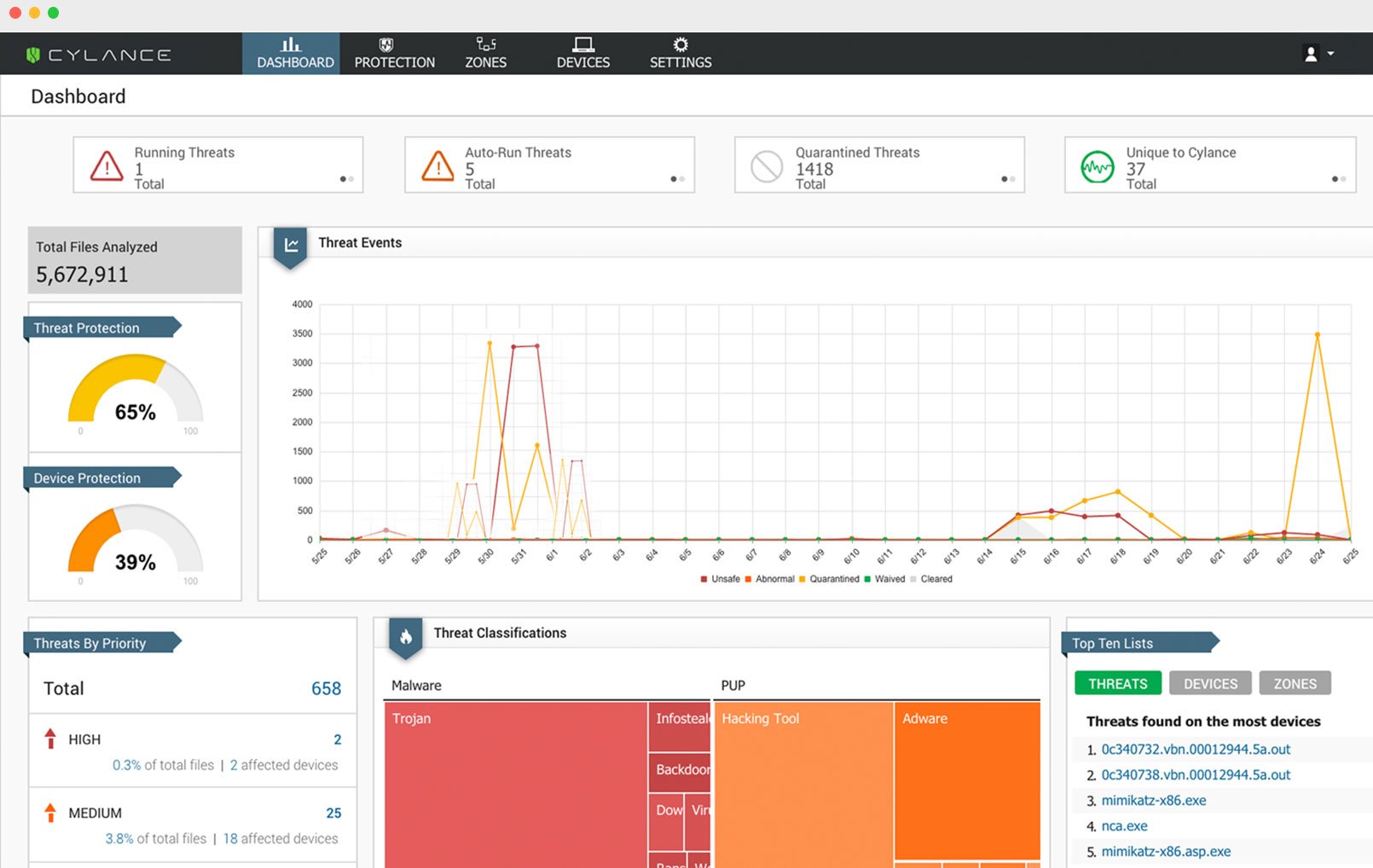The height and width of the screenshot is (868, 1373).
Task: Click the Unique to Cylance pulse icon
Action: pyautogui.click(x=1098, y=166)
